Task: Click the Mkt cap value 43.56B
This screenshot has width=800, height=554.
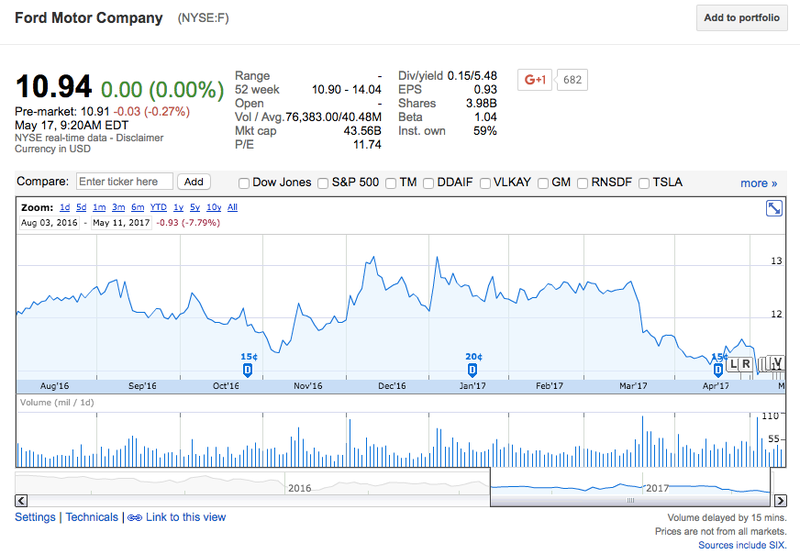Action: point(362,131)
